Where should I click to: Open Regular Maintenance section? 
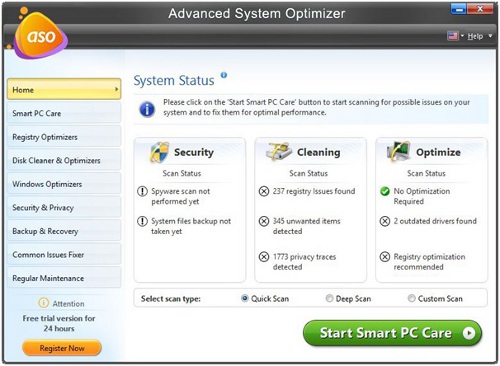[64, 278]
